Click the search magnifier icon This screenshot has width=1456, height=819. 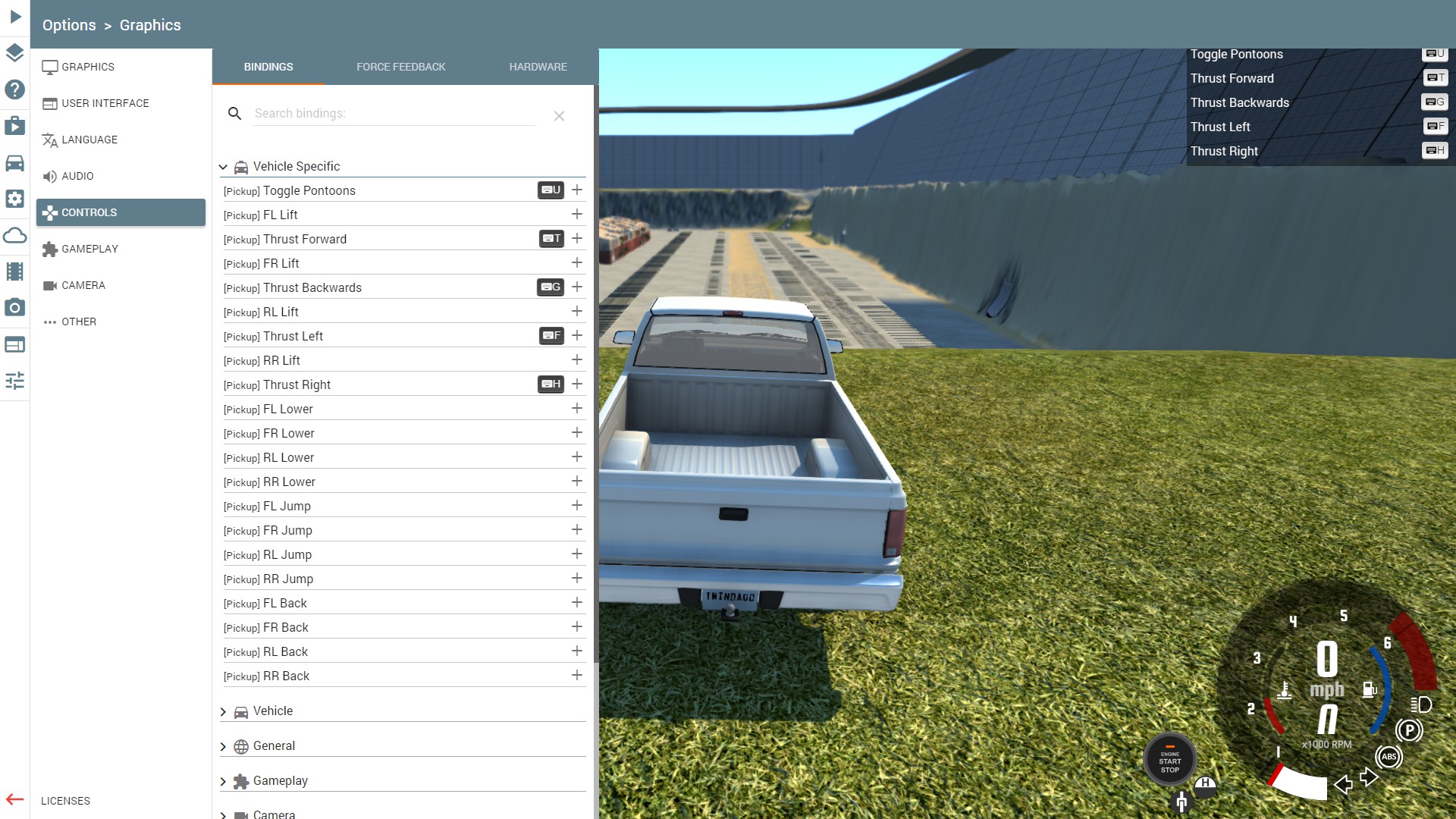pos(235,114)
